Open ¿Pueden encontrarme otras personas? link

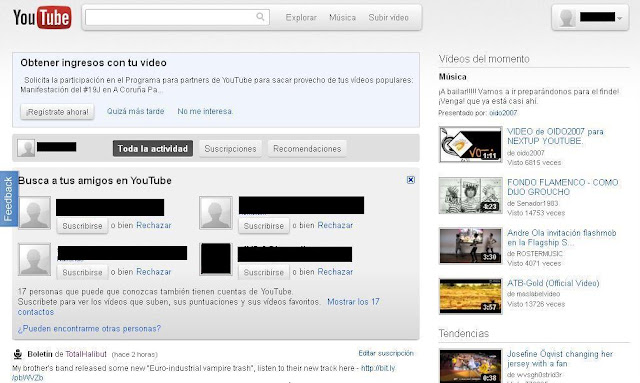point(89,328)
